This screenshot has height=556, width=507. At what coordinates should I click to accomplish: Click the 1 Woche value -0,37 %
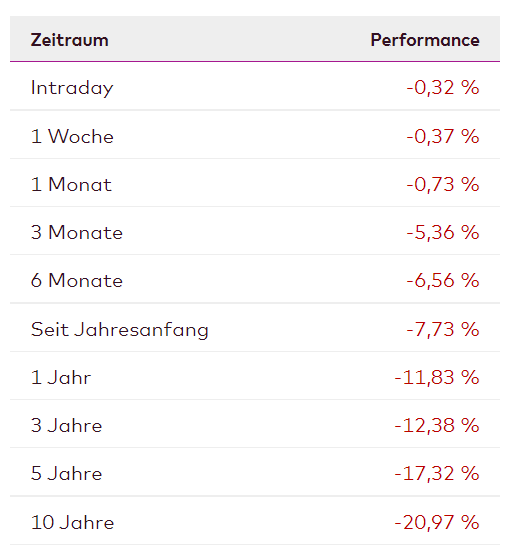[x=443, y=136]
